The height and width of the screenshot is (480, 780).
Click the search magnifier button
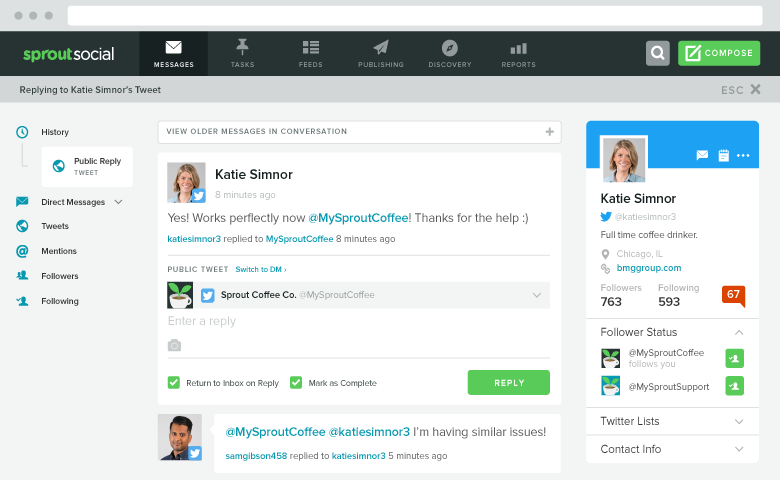click(658, 53)
